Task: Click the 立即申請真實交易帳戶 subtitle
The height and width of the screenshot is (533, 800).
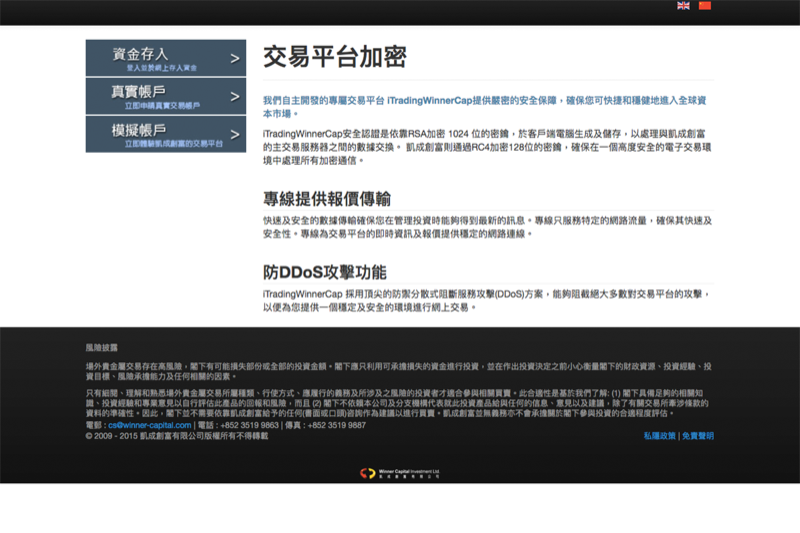Action: point(162,106)
